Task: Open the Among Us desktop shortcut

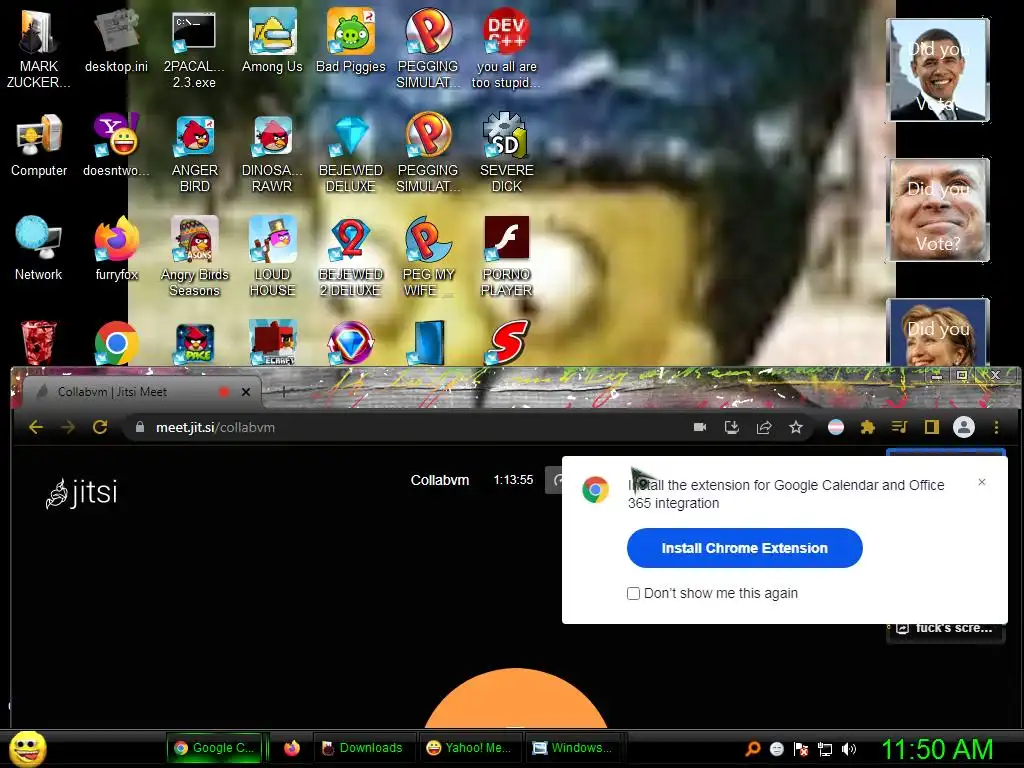Action: click(x=272, y=41)
